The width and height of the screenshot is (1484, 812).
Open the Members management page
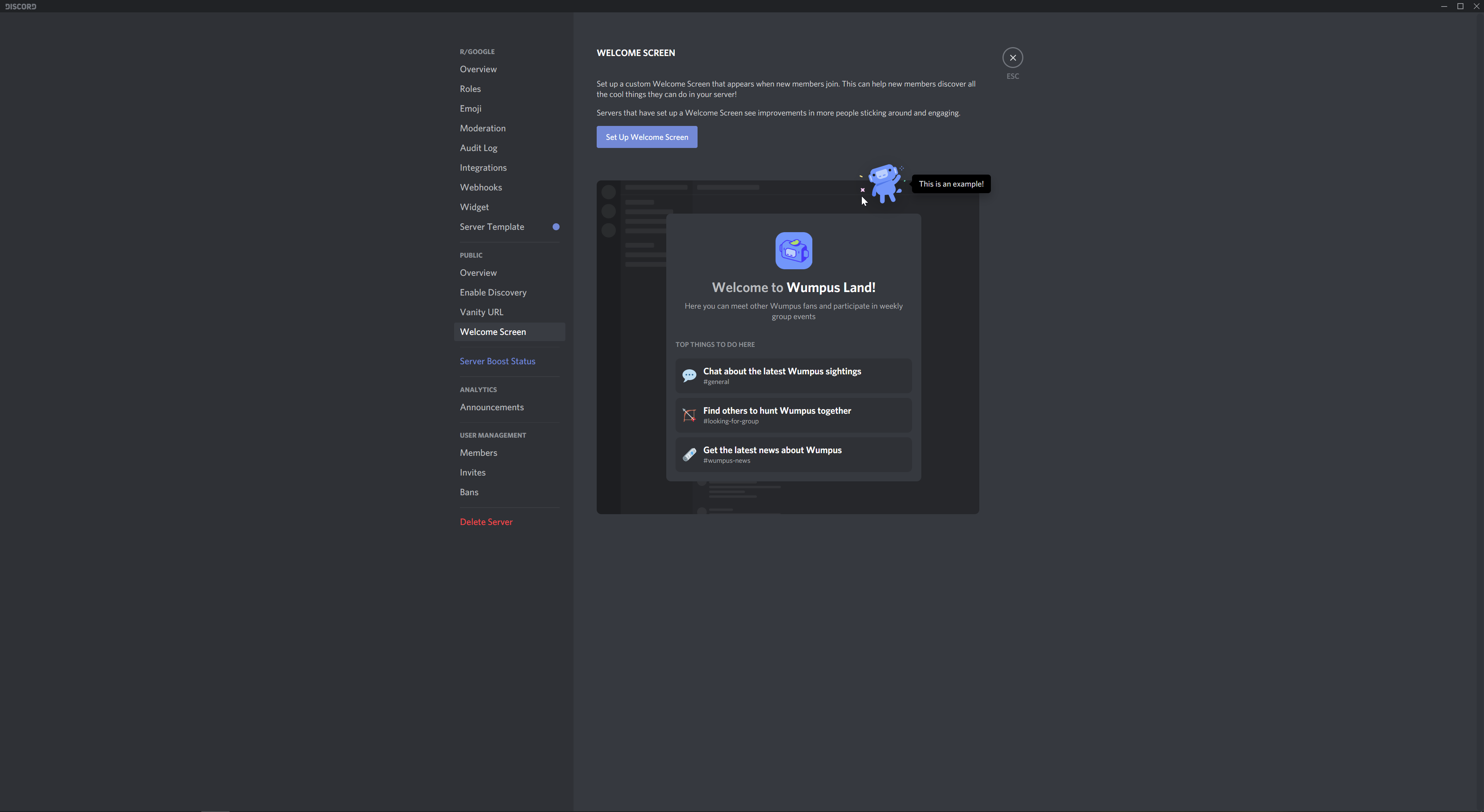pos(478,453)
